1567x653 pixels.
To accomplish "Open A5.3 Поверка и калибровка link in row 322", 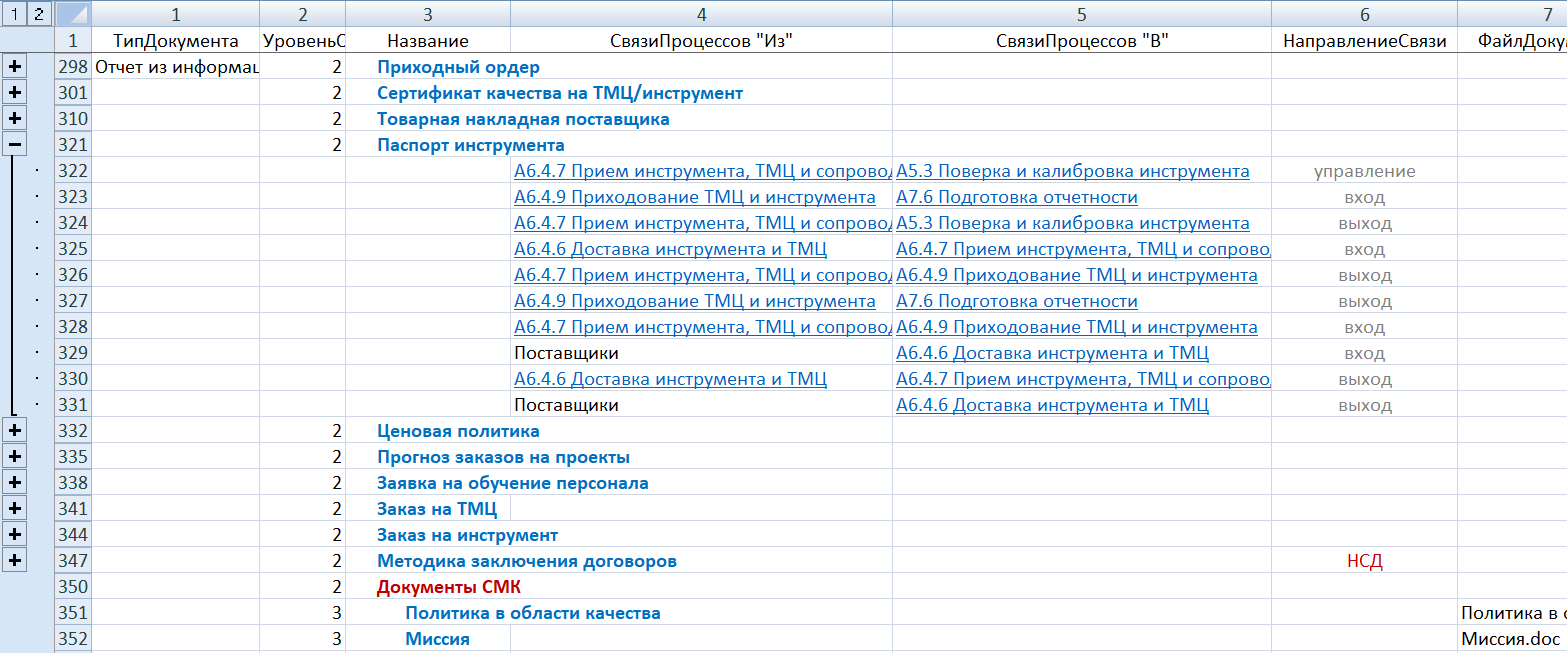I will click(x=1072, y=171).
